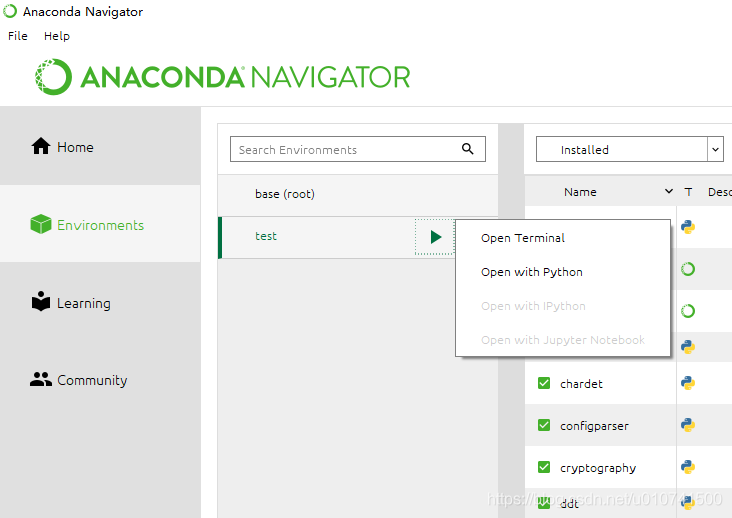Click the cryptography package name
The height and width of the screenshot is (518, 732).
(x=598, y=468)
